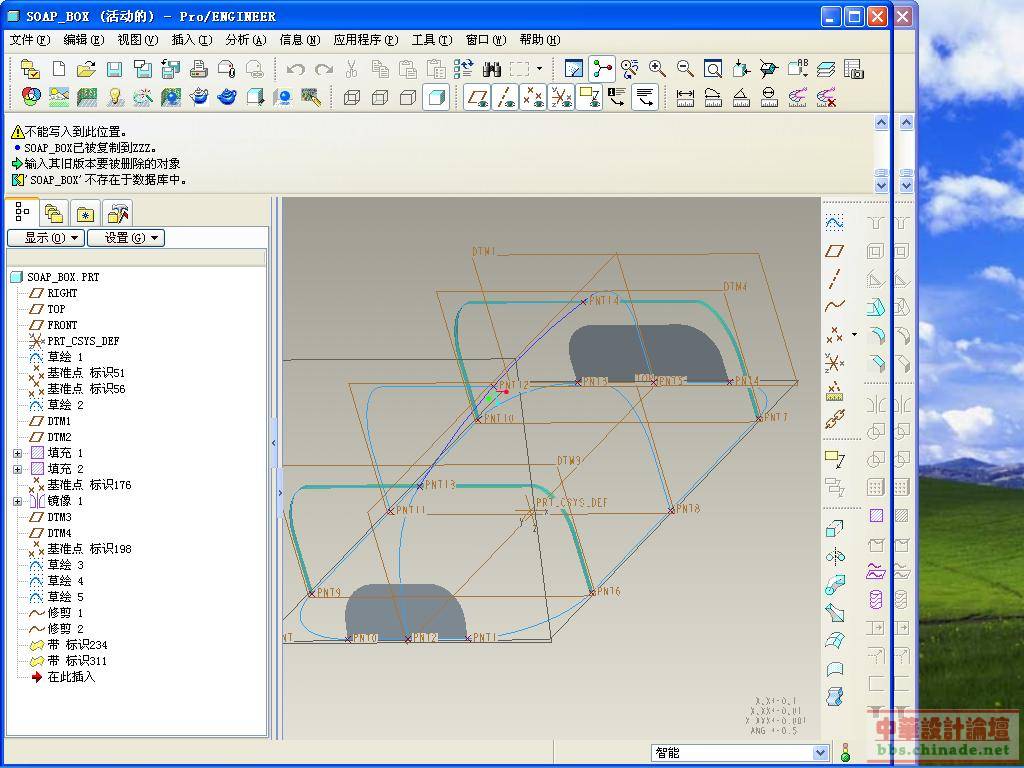Select the Datum Plane tool in right toolbar

(x=835, y=251)
